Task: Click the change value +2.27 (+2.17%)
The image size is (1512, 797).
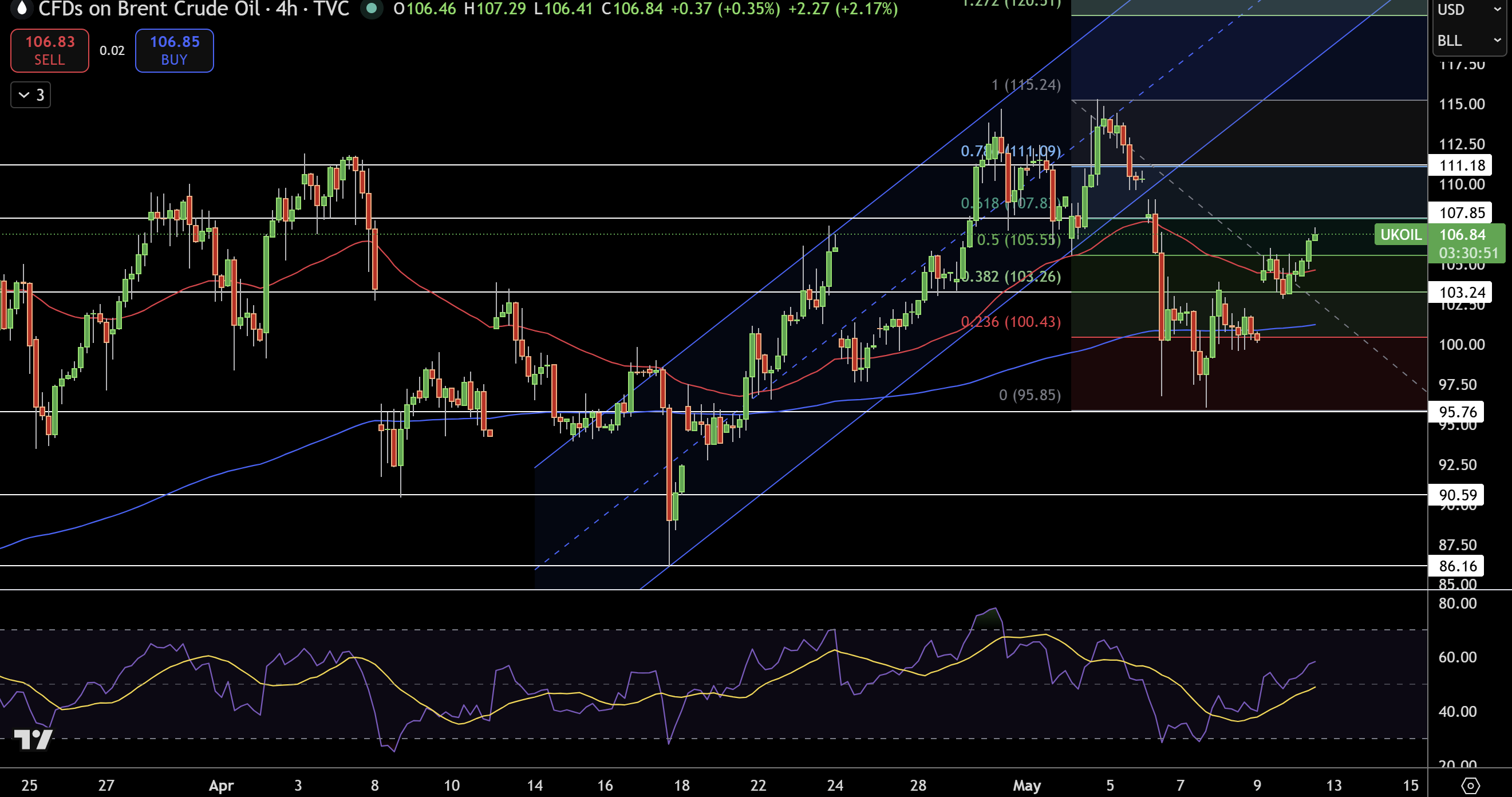Action: coord(843,9)
